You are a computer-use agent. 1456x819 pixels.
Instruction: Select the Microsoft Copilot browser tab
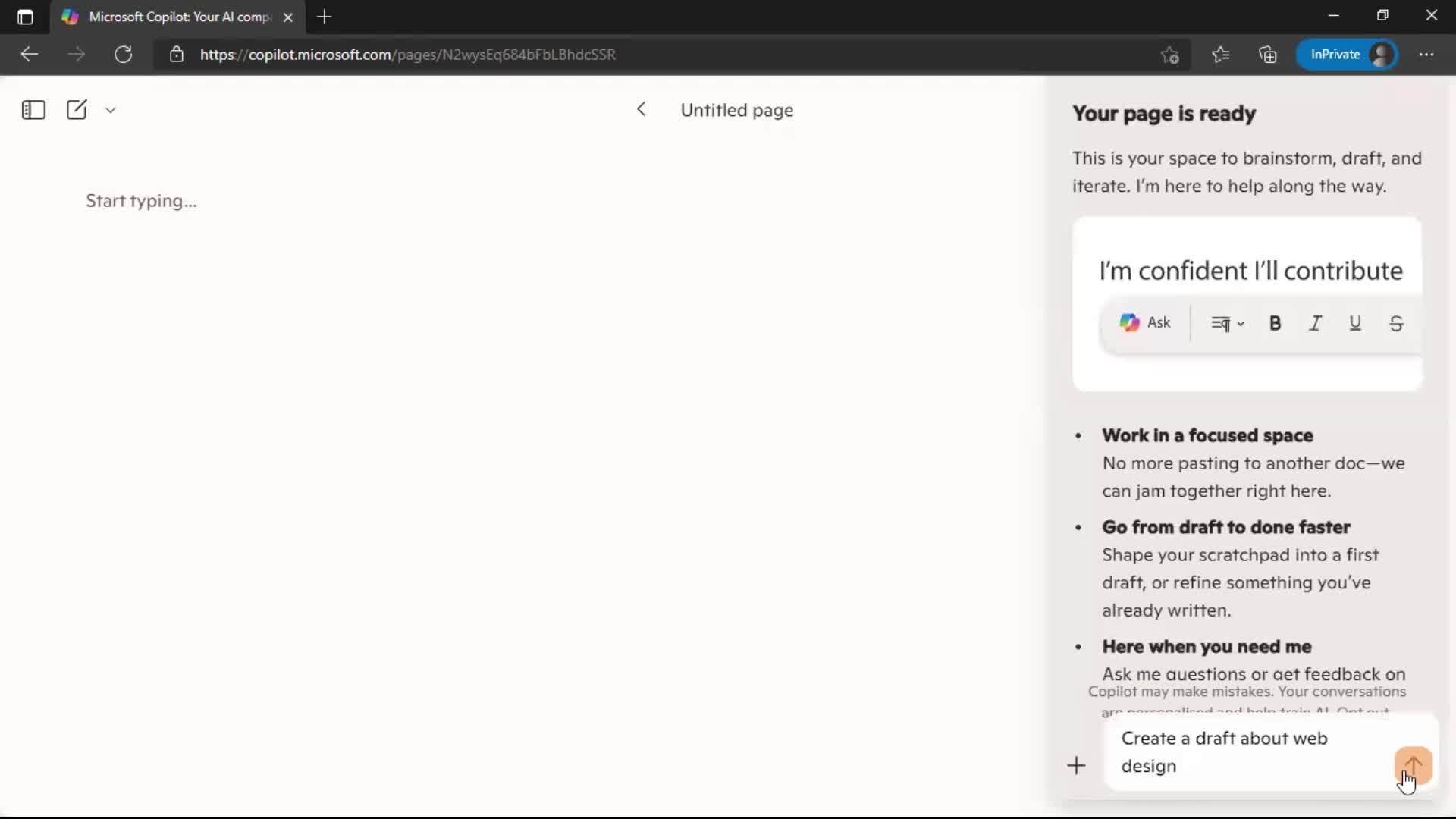pyautogui.click(x=178, y=17)
